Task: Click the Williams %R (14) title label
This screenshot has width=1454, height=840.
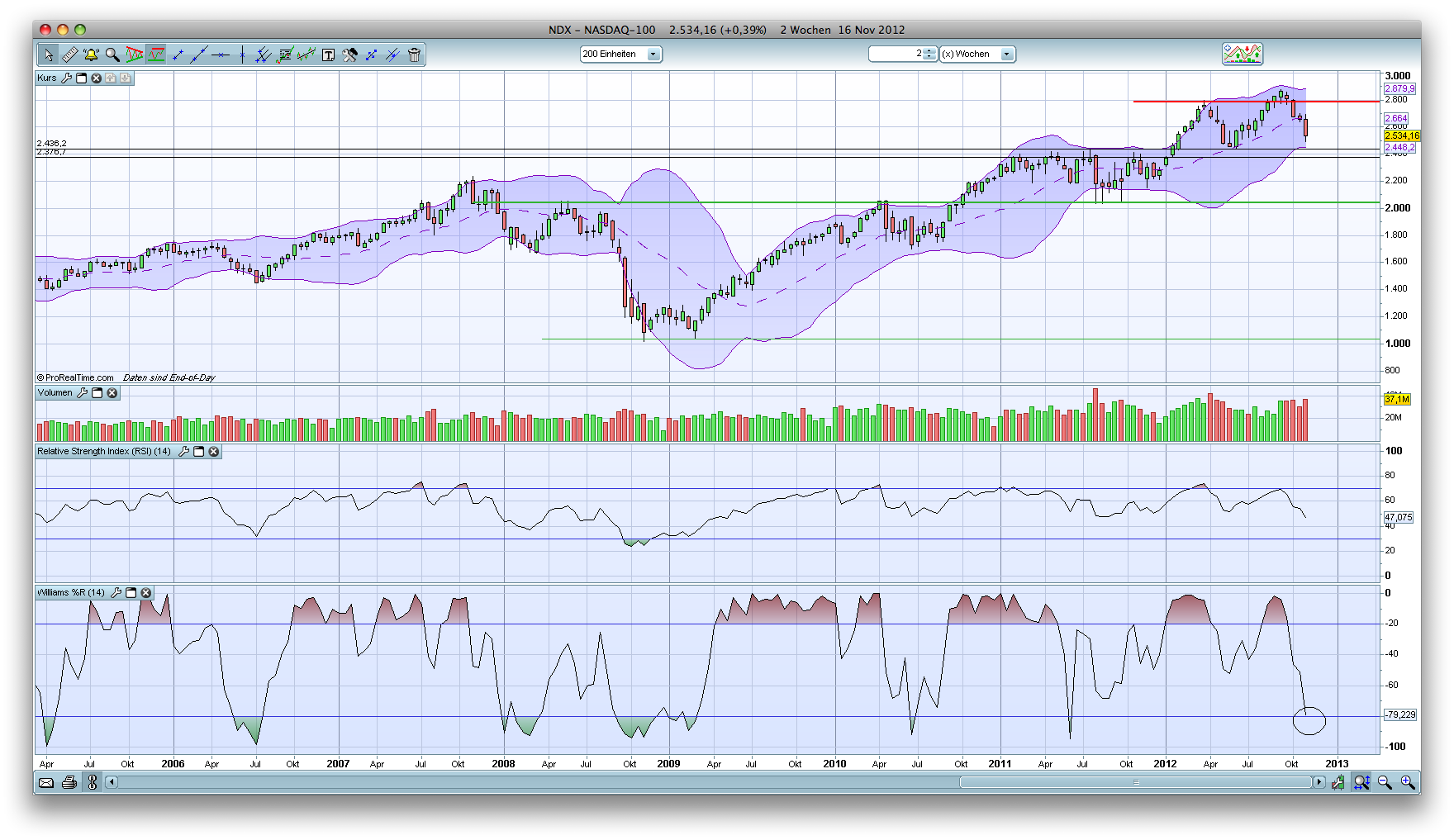Action: coord(71,593)
